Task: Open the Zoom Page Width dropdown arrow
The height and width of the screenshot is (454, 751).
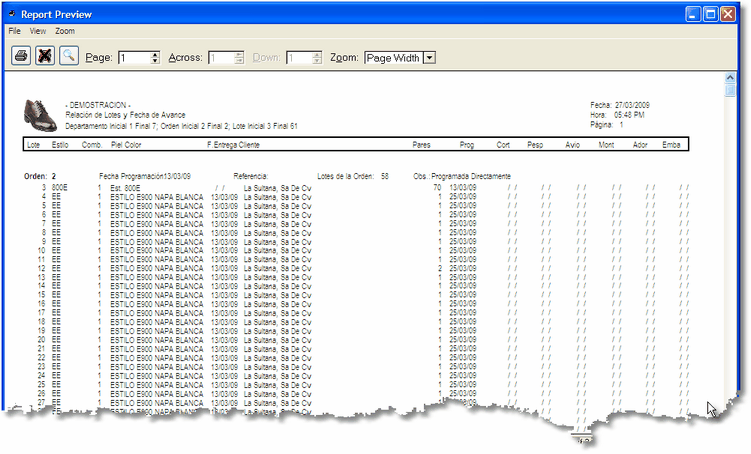Action: (430, 58)
